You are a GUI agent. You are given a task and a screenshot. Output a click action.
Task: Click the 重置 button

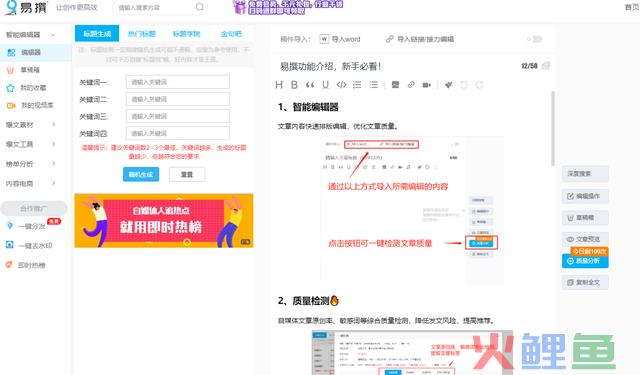pos(187,174)
